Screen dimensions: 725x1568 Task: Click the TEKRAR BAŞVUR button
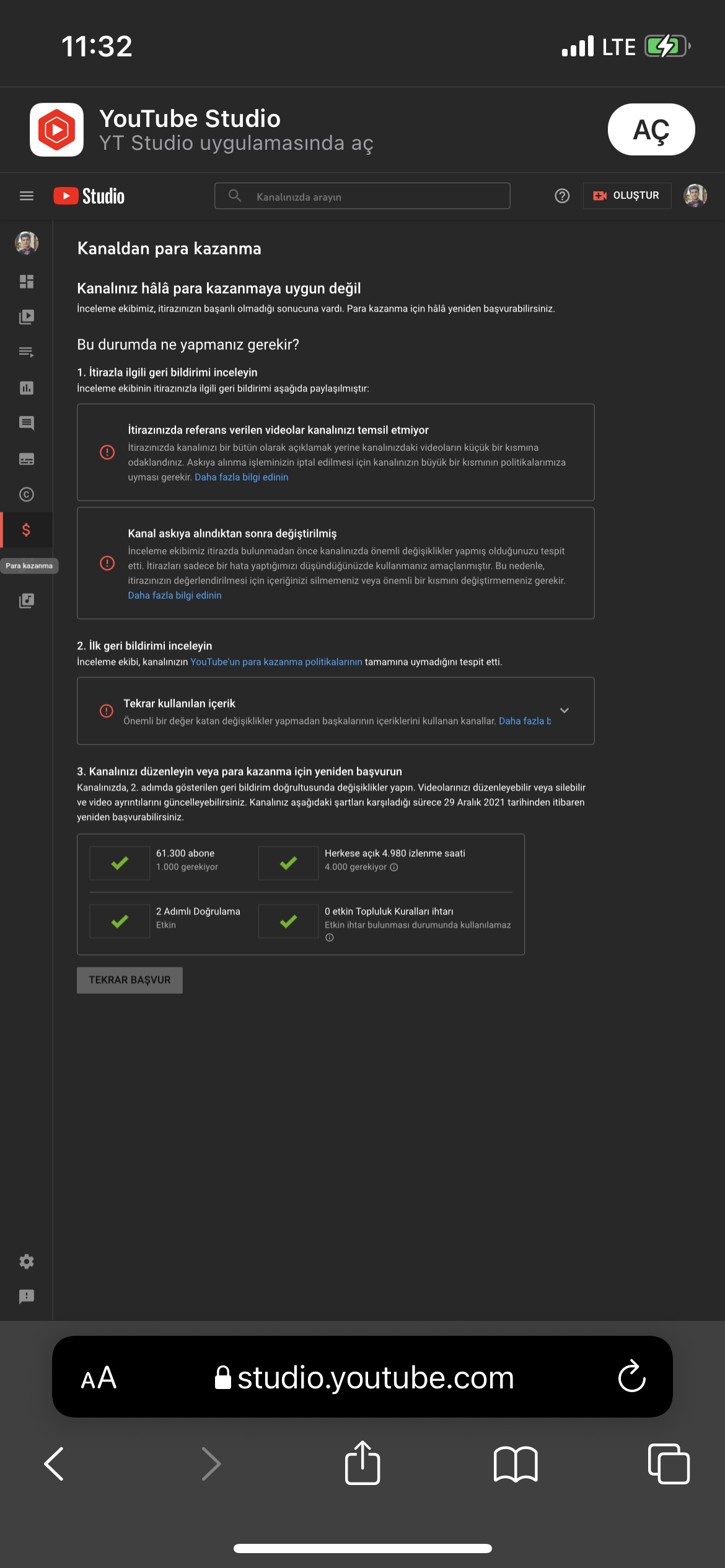[130, 980]
